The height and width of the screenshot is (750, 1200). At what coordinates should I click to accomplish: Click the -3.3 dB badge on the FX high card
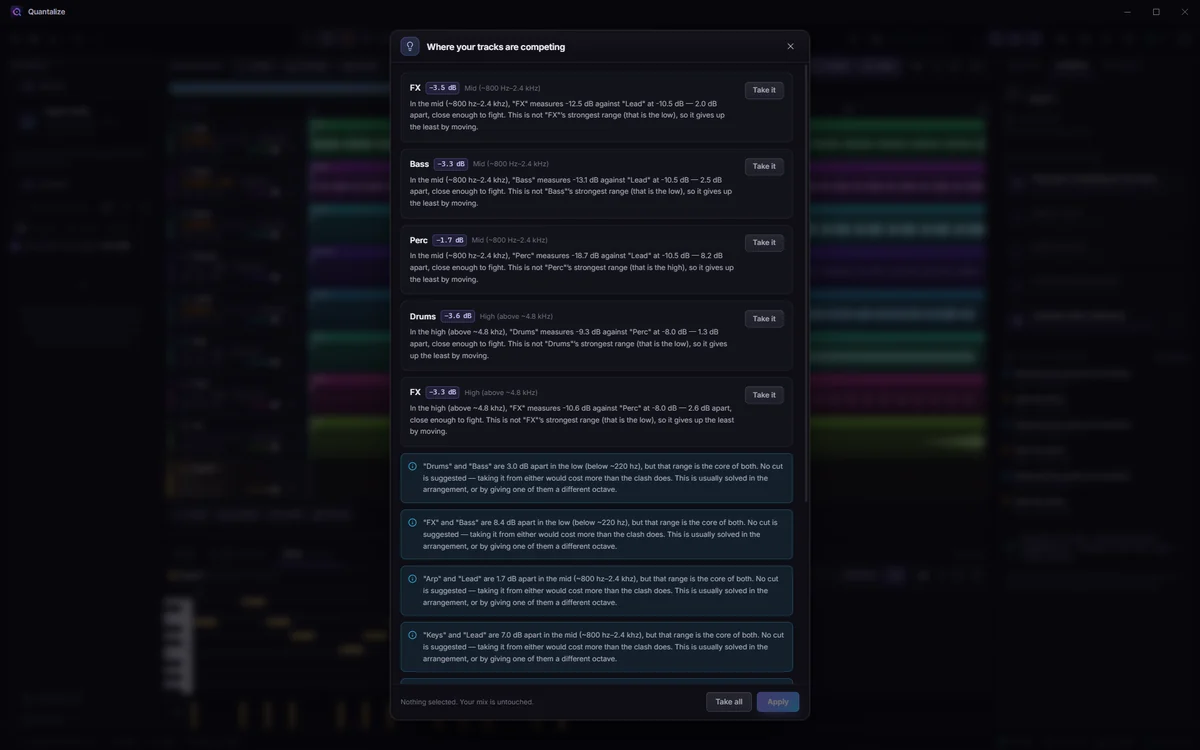pyautogui.click(x=442, y=392)
